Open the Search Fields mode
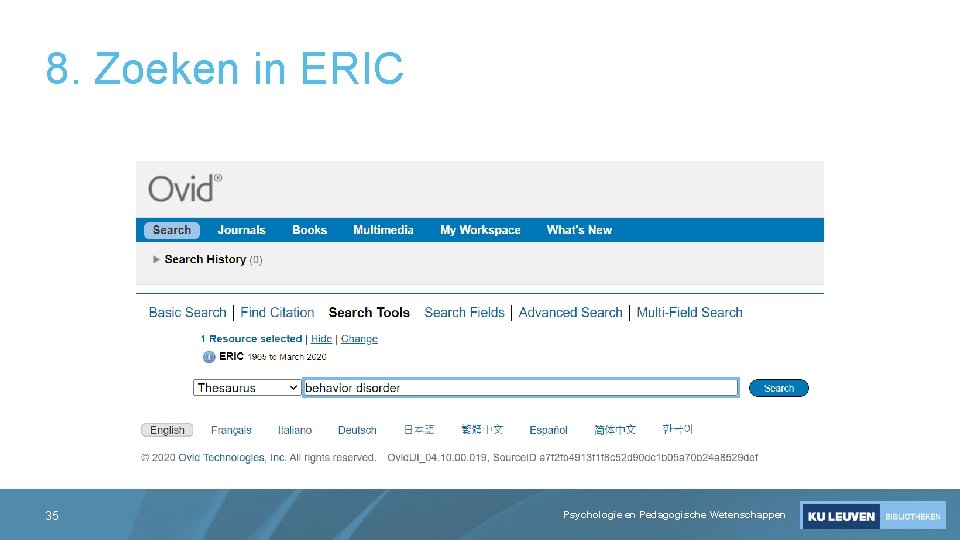This screenshot has width=960, height=540. click(464, 312)
